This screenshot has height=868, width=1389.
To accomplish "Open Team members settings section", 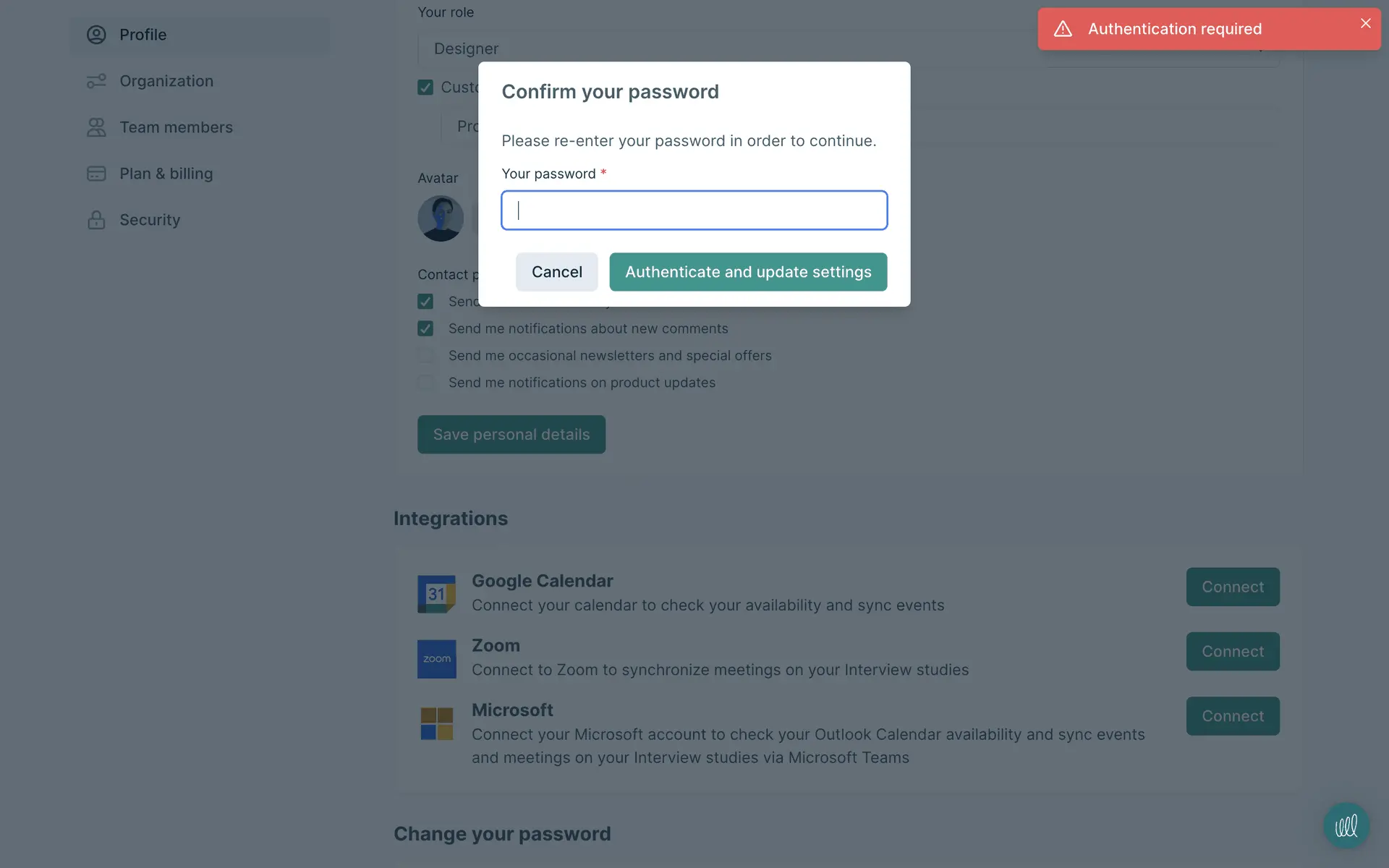I will click(x=176, y=127).
